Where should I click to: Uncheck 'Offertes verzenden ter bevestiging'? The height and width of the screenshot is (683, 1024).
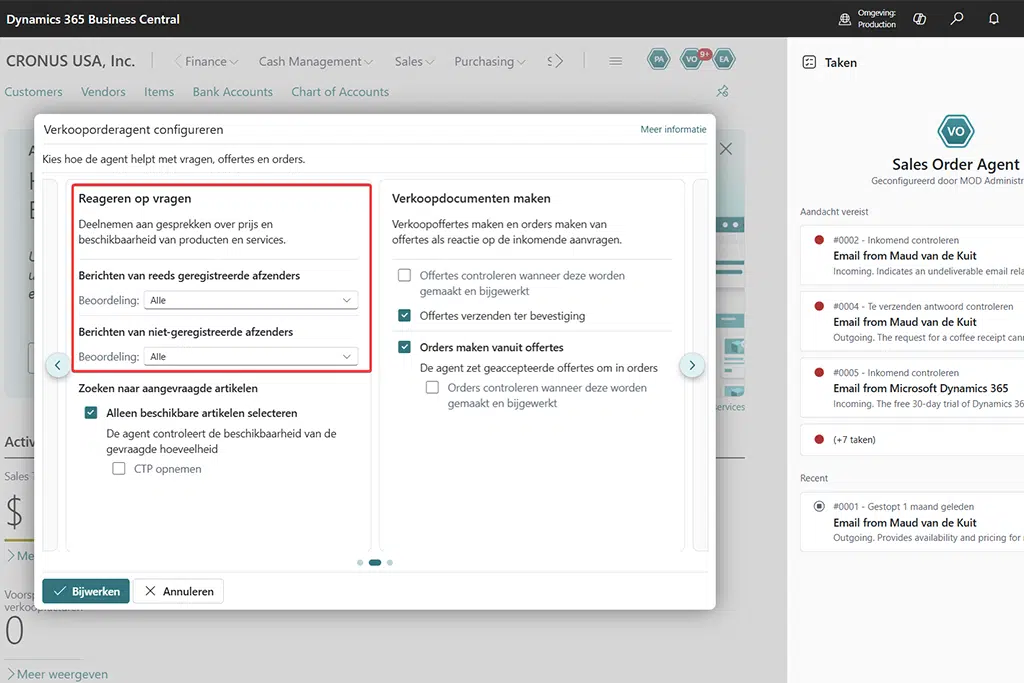pyautogui.click(x=405, y=315)
